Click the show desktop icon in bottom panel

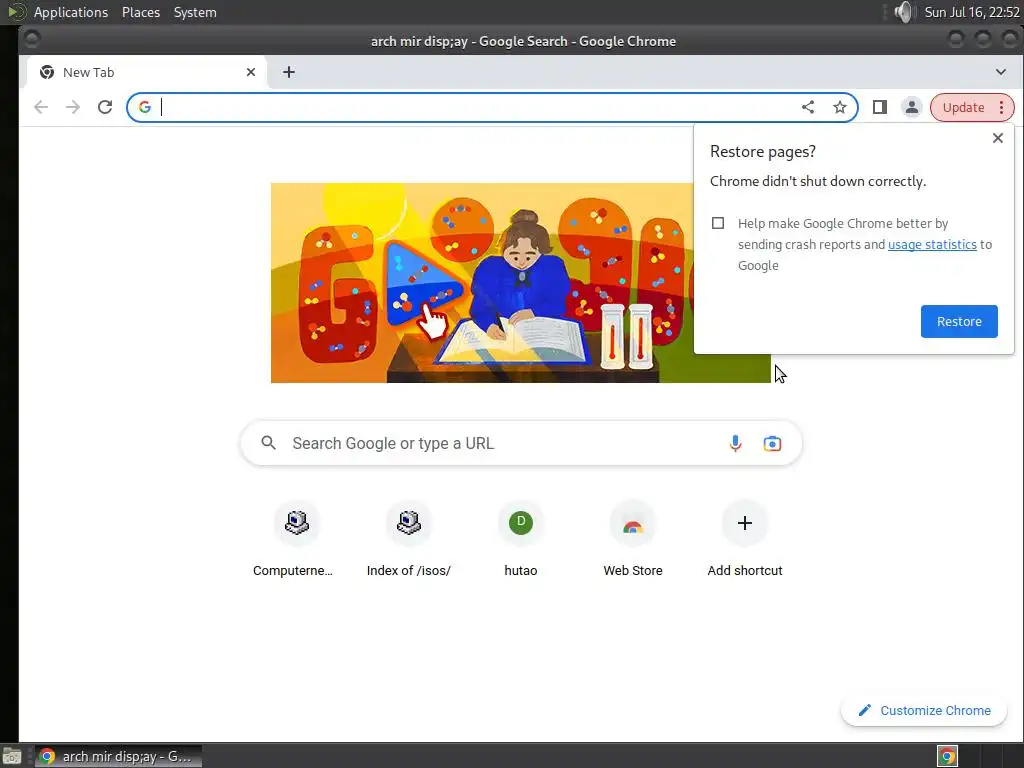point(12,756)
